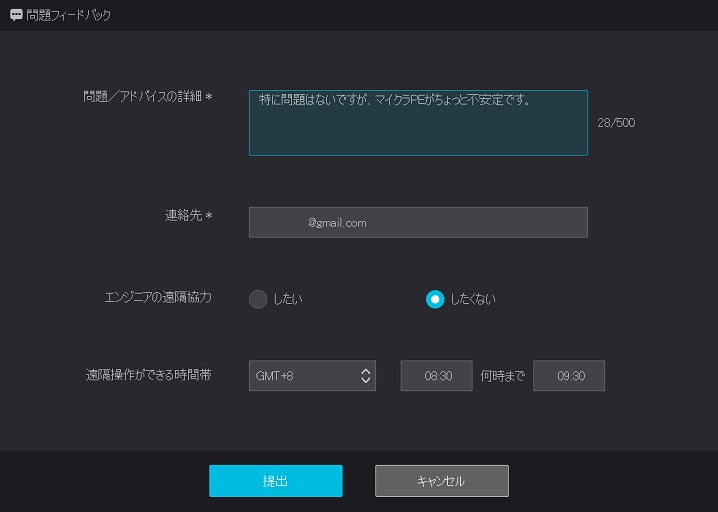The image size is (718, 512).
Task: Click the up-down arrows on timezone selector
Action: [365, 376]
